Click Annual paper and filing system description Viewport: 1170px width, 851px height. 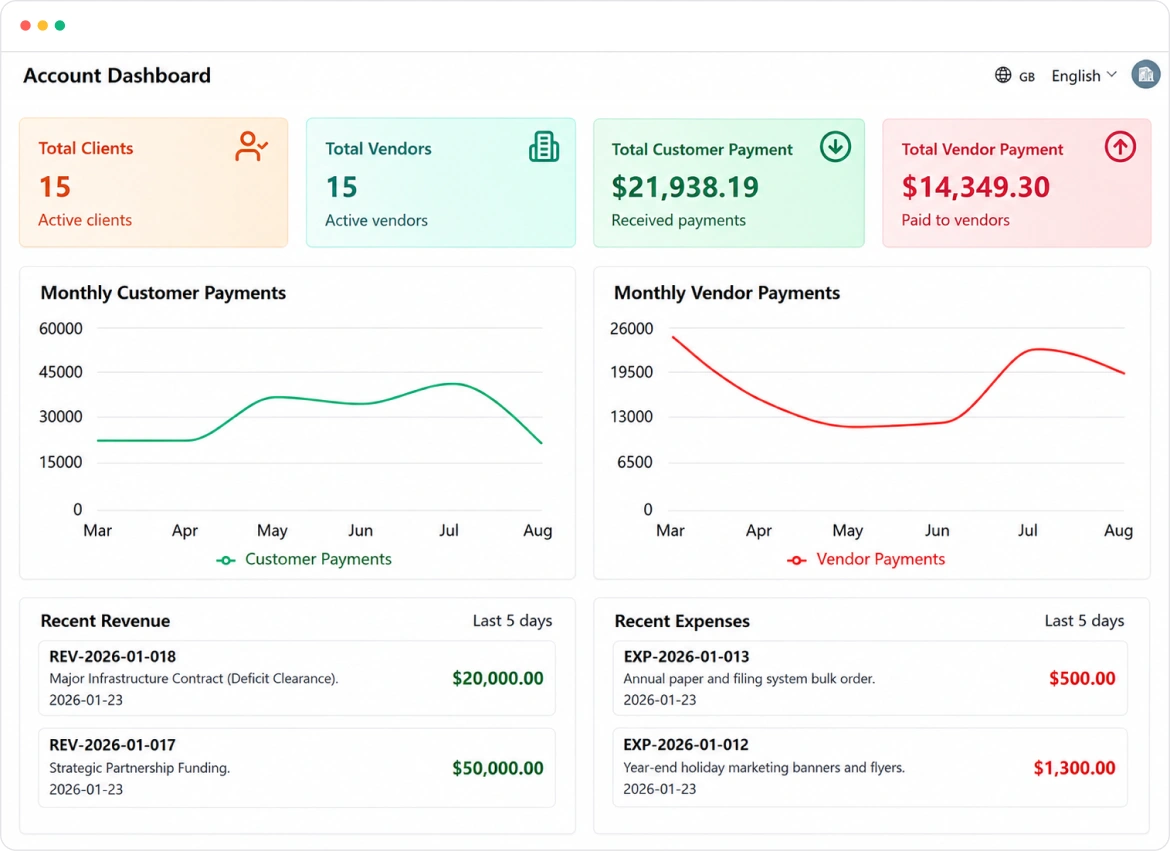(749, 679)
